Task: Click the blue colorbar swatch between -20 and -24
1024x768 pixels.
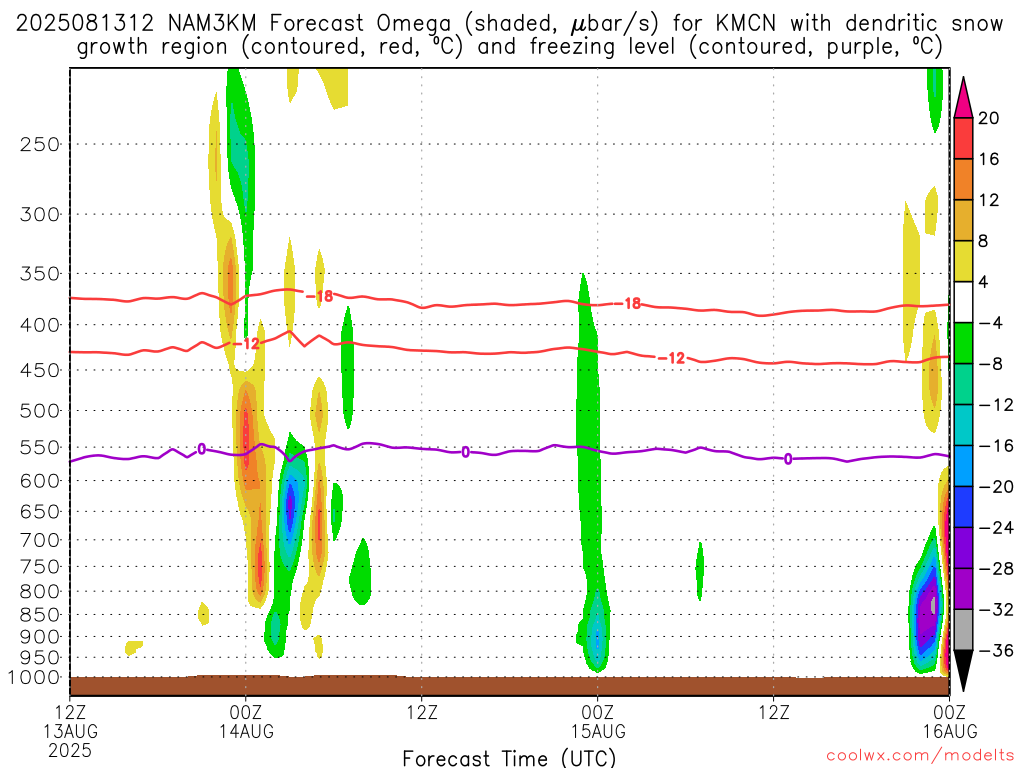Action: click(963, 507)
